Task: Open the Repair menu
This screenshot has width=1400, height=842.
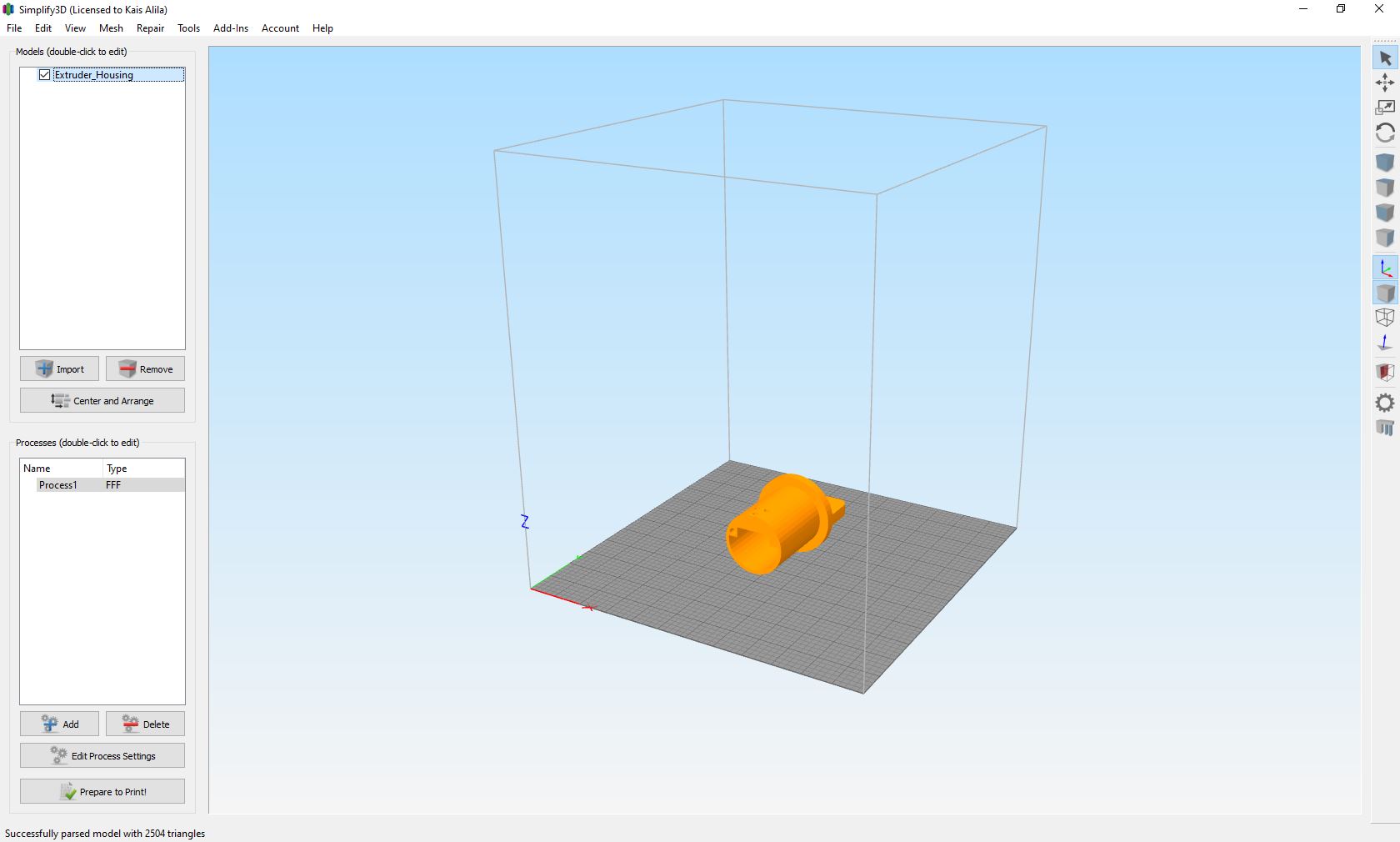Action: click(x=150, y=28)
